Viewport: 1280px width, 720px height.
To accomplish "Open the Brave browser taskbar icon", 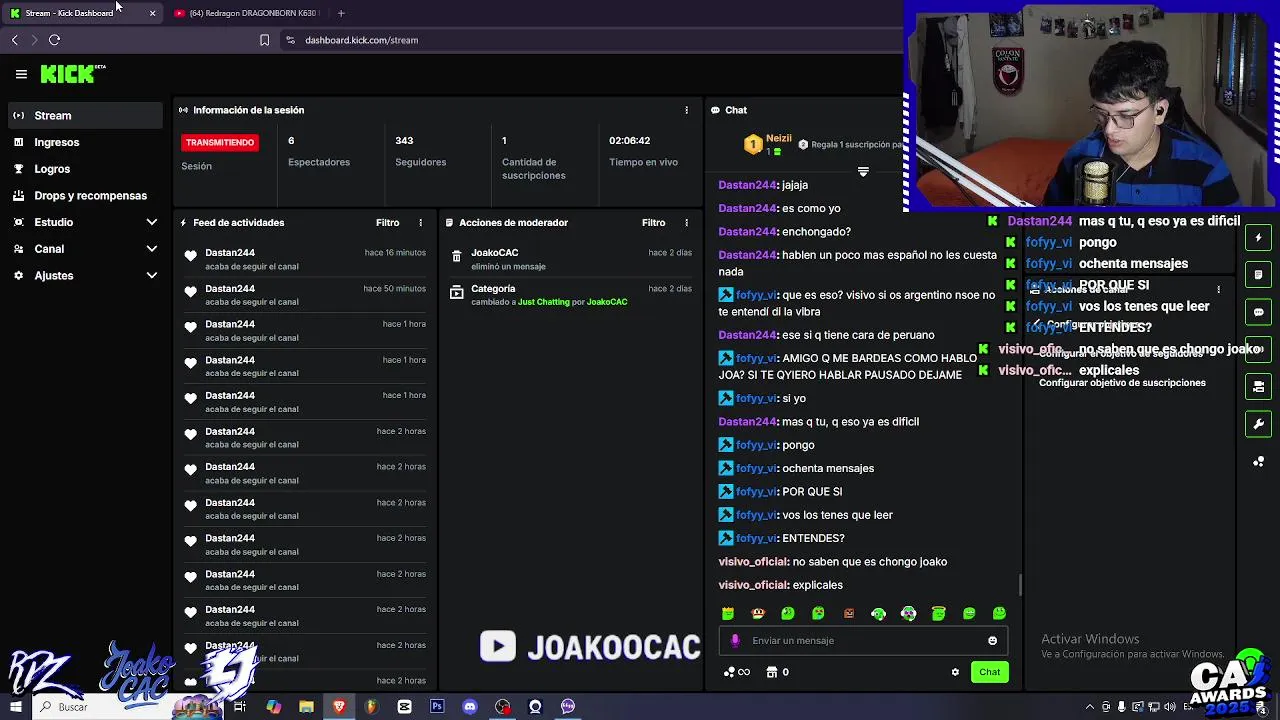I will (339, 707).
